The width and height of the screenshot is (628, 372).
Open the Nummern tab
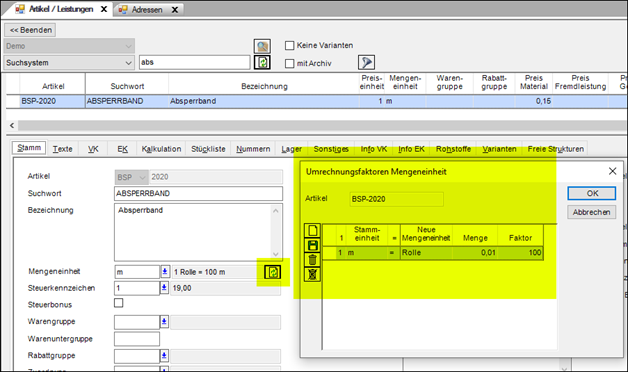click(x=253, y=149)
